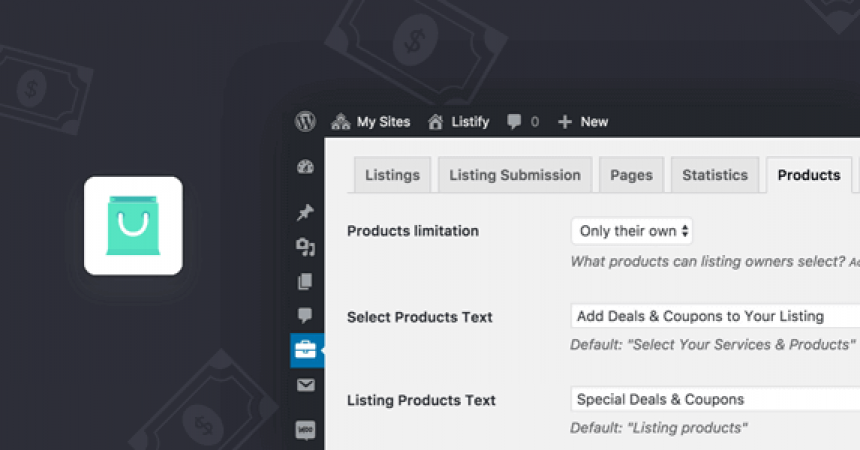The height and width of the screenshot is (450, 860).
Task: Switch to the Listings tab
Action: pyautogui.click(x=393, y=175)
